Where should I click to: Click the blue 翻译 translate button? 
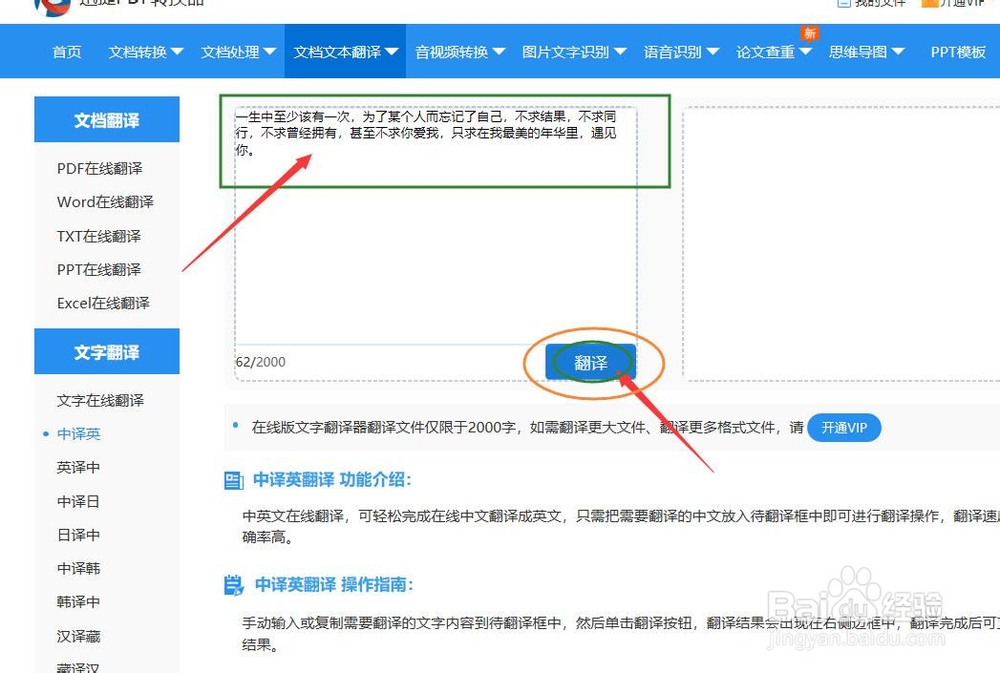click(x=591, y=362)
